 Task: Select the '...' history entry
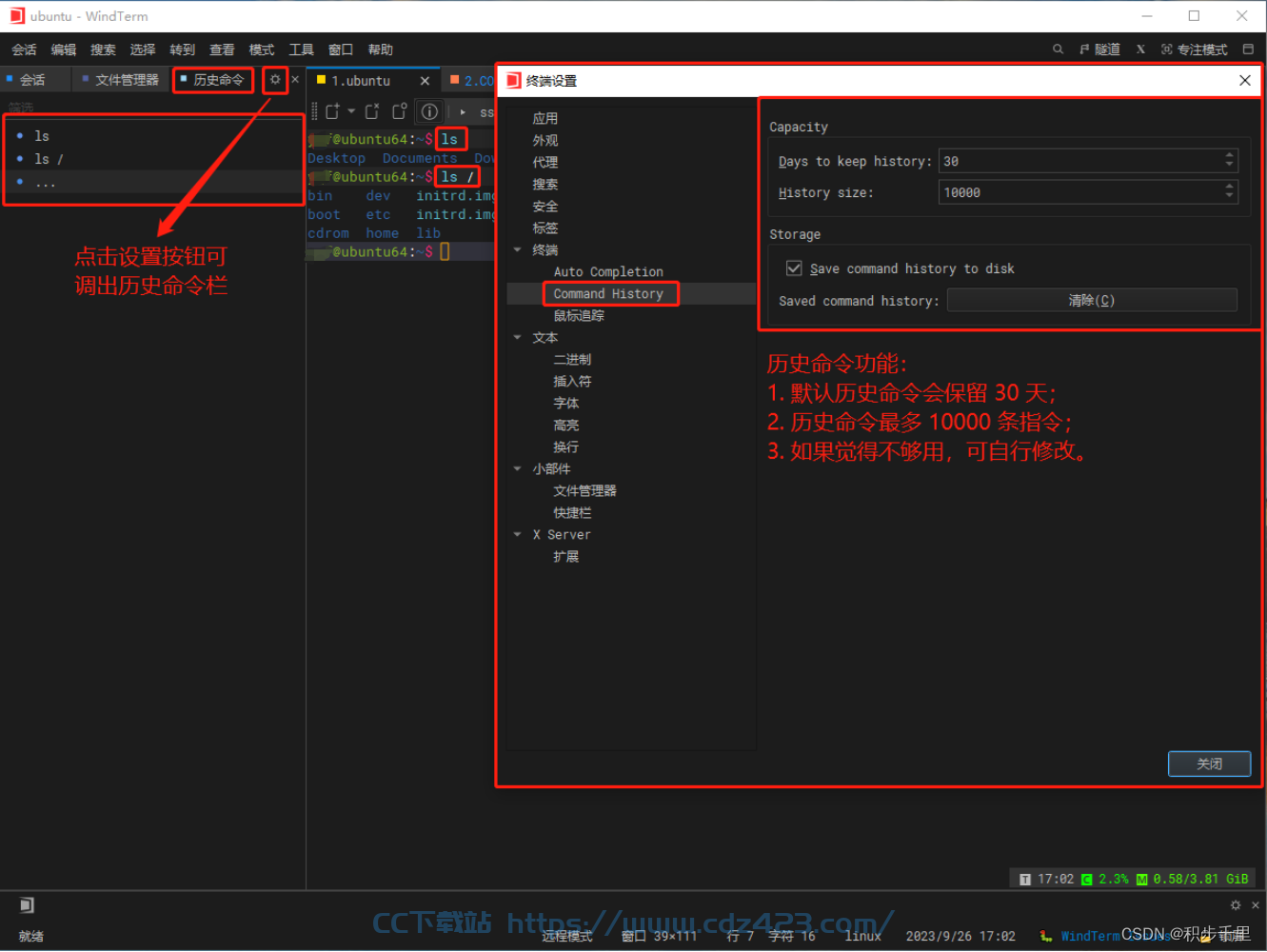[x=154, y=182]
